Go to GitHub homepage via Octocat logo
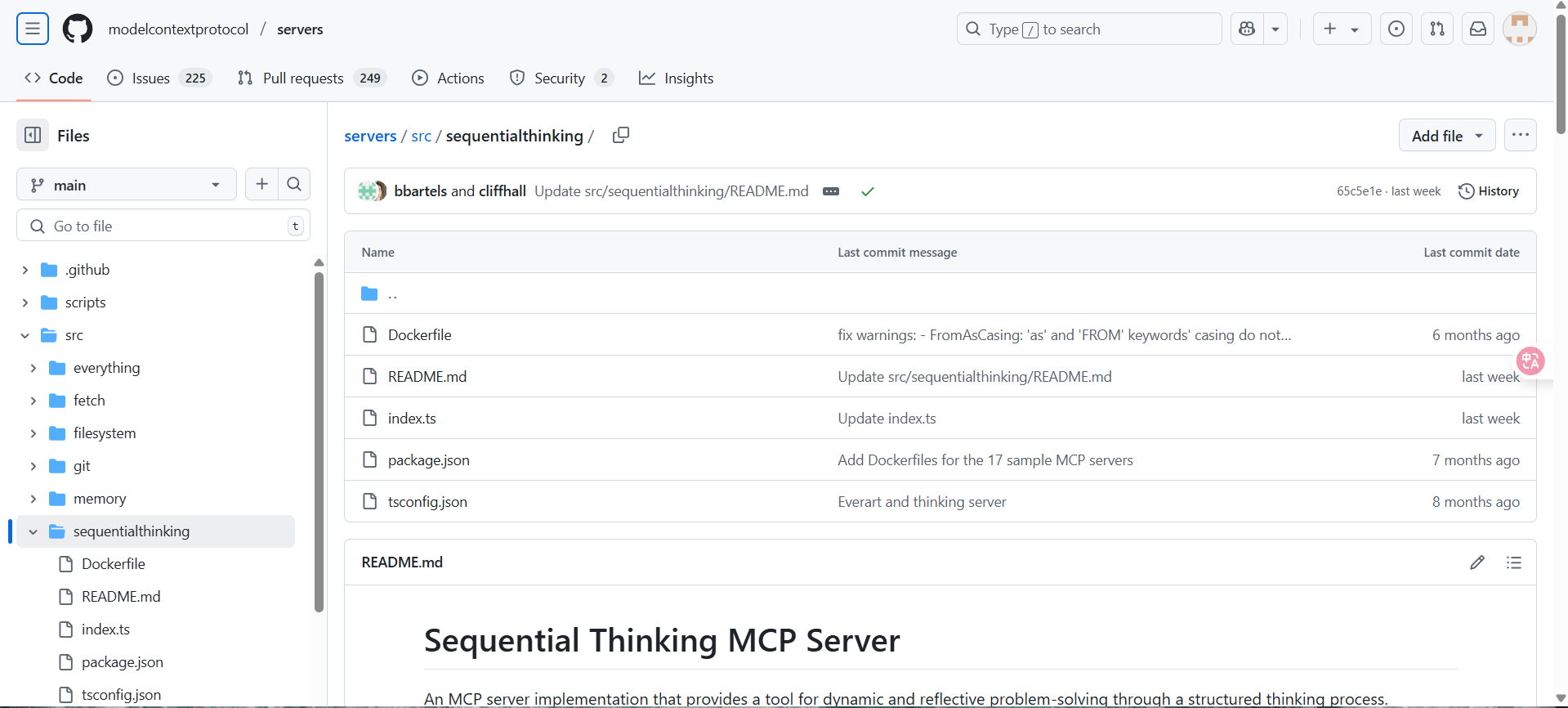The width and height of the screenshot is (1568, 708). (x=78, y=29)
